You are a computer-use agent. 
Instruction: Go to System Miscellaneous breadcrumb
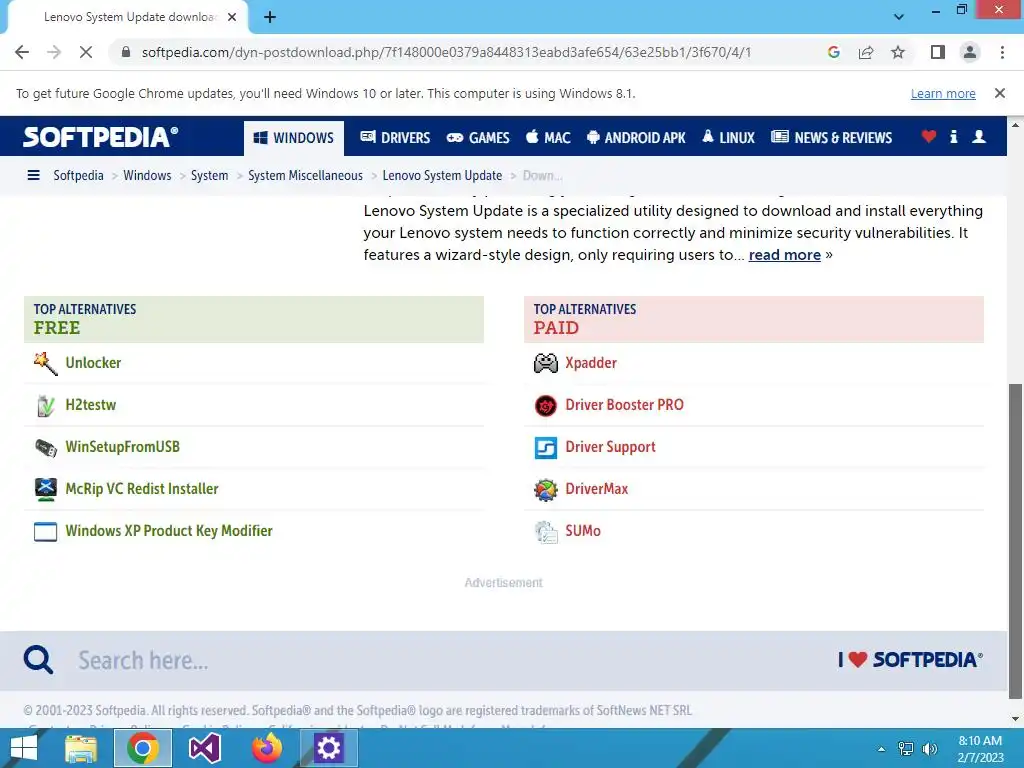pos(306,175)
